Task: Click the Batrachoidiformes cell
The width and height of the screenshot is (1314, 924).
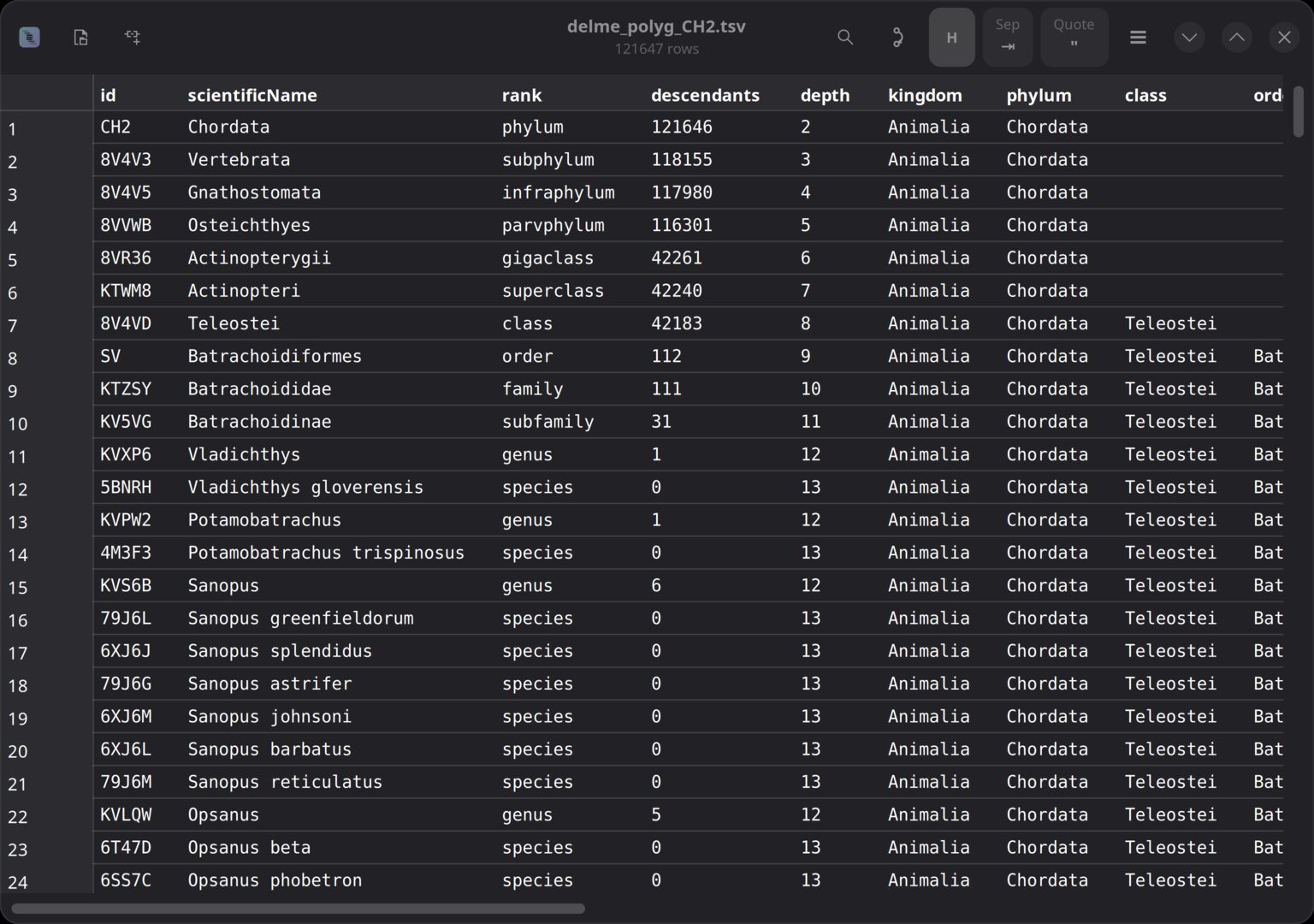Action: [x=275, y=356]
